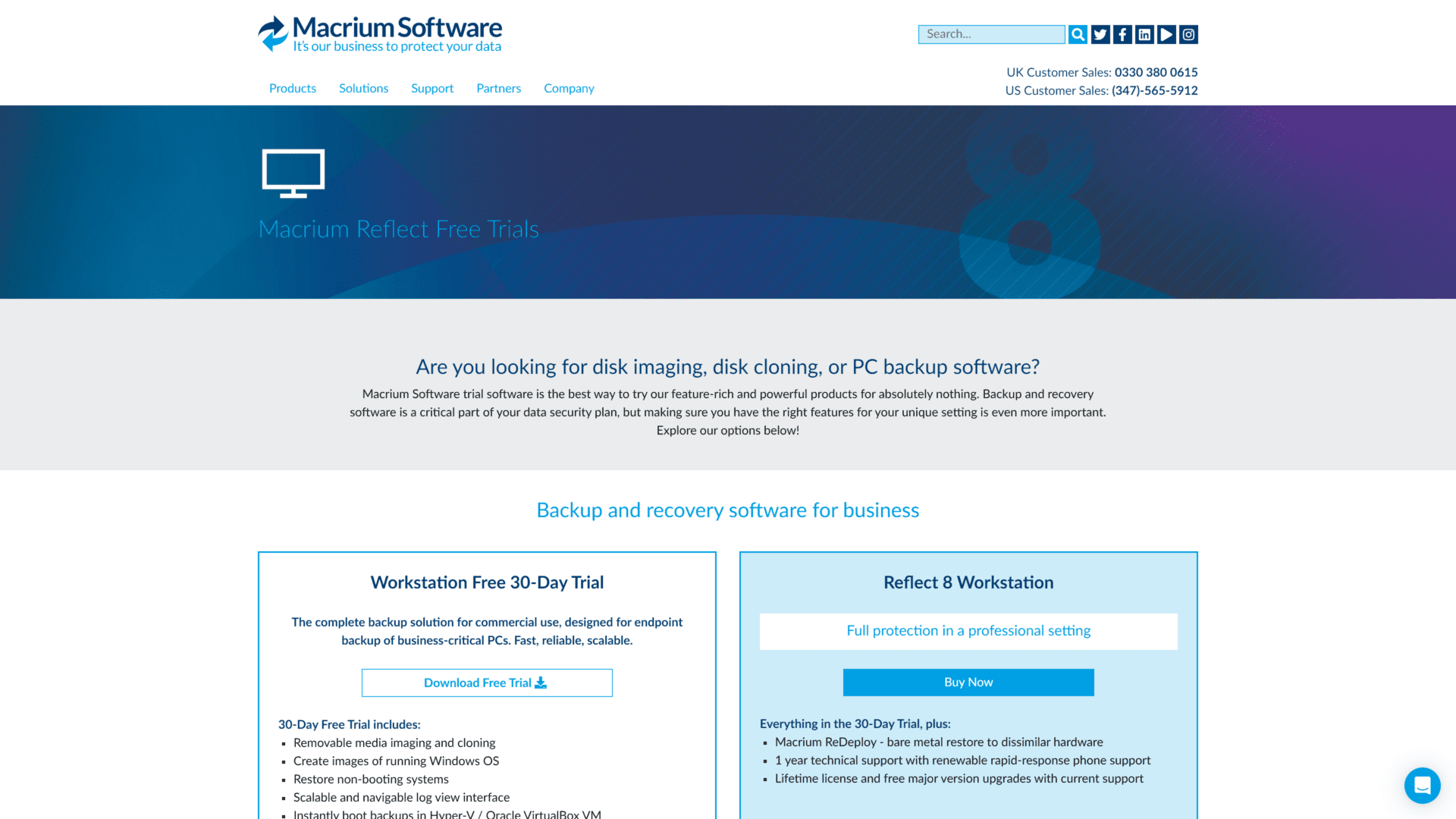The width and height of the screenshot is (1456, 819).
Task: Click the search magnifier icon
Action: point(1078,33)
